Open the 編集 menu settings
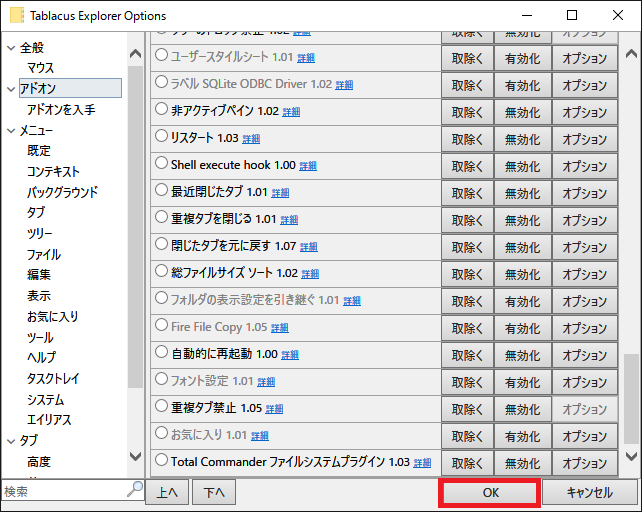642x512 pixels. tap(39, 275)
